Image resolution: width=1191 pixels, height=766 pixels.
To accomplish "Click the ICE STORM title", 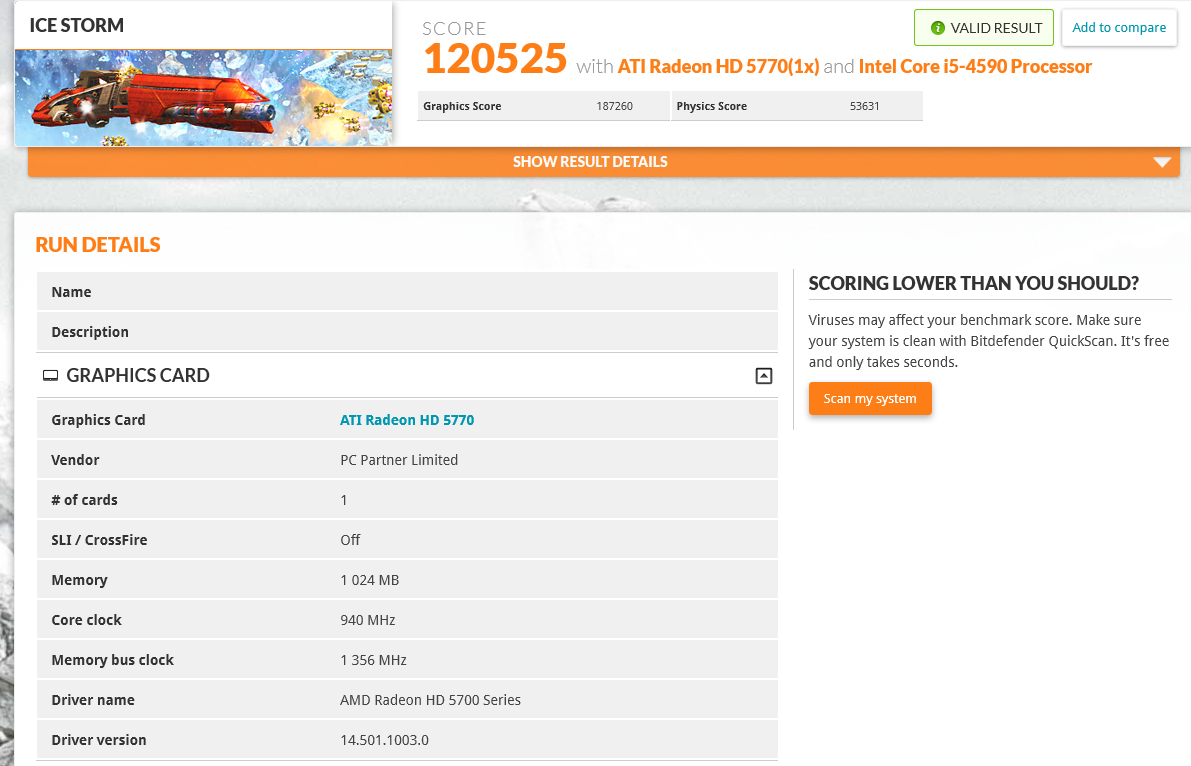I will click(x=77, y=25).
